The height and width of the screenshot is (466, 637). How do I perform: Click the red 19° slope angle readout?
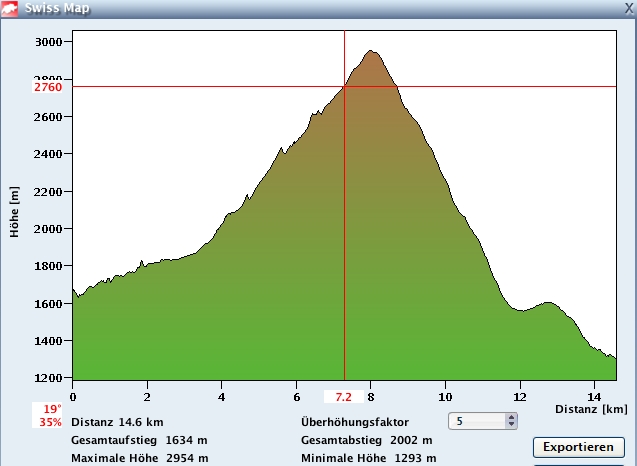pos(52,409)
